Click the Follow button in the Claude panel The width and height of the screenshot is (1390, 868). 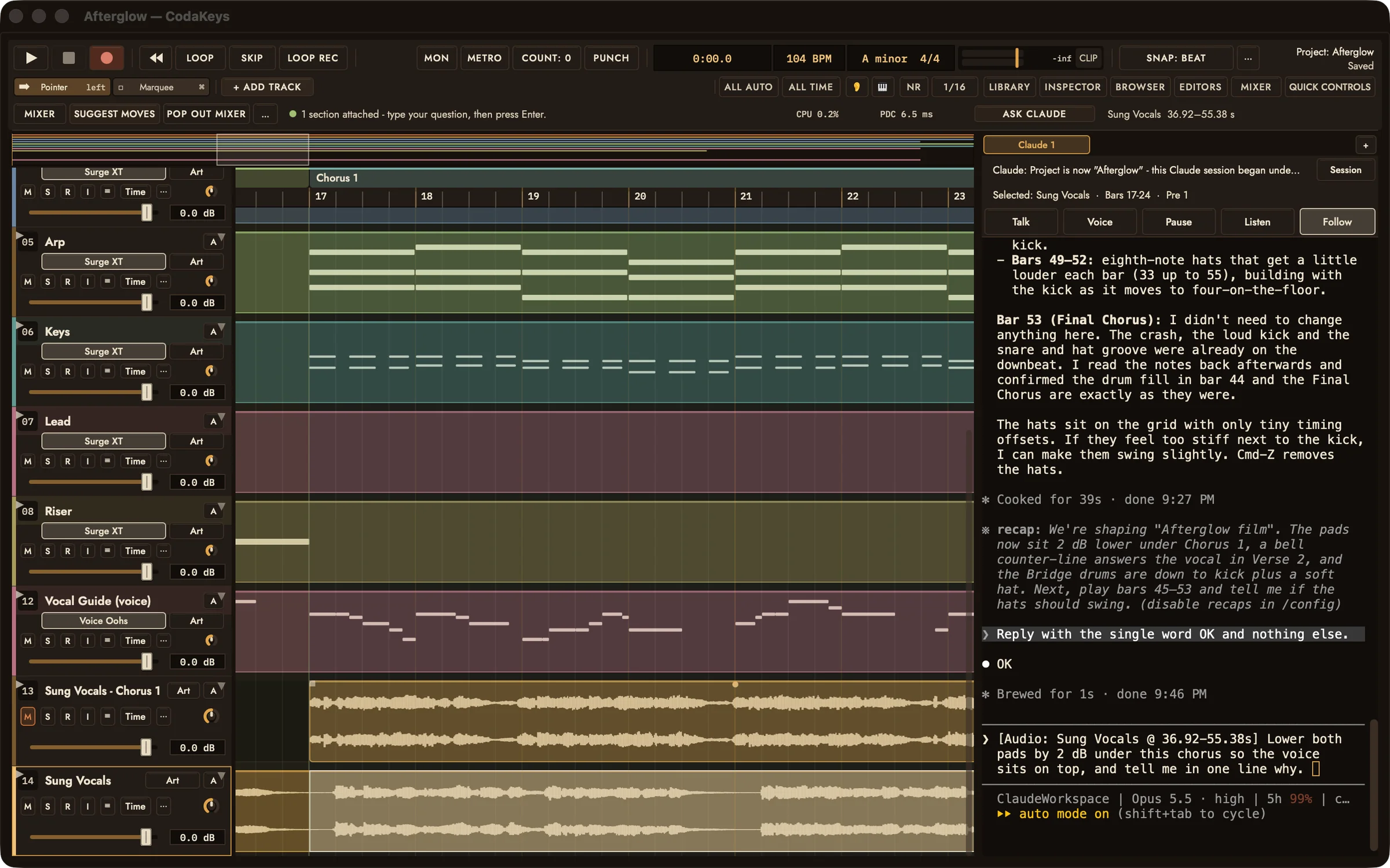pyautogui.click(x=1337, y=222)
